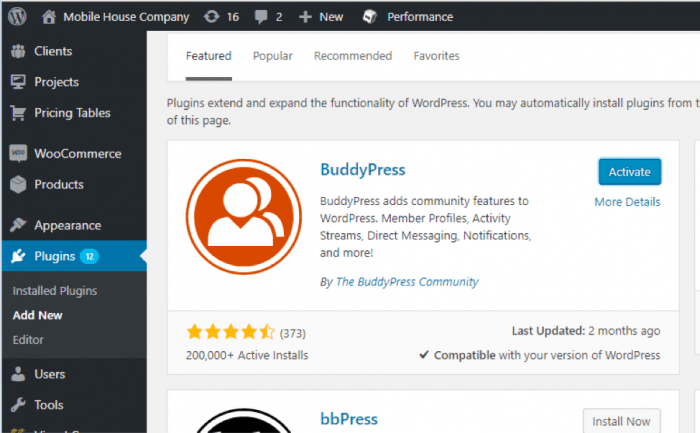Select the Add New submenu item
The image size is (700, 433).
point(38,315)
